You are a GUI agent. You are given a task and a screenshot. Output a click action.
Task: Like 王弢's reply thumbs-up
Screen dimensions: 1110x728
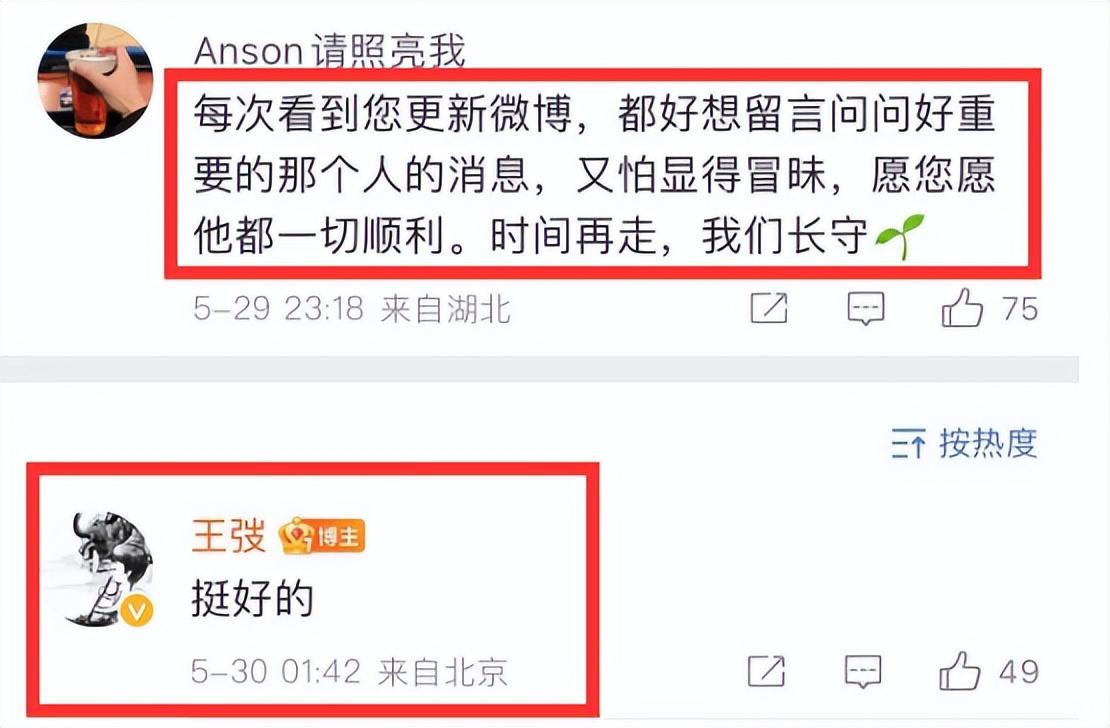coord(960,671)
